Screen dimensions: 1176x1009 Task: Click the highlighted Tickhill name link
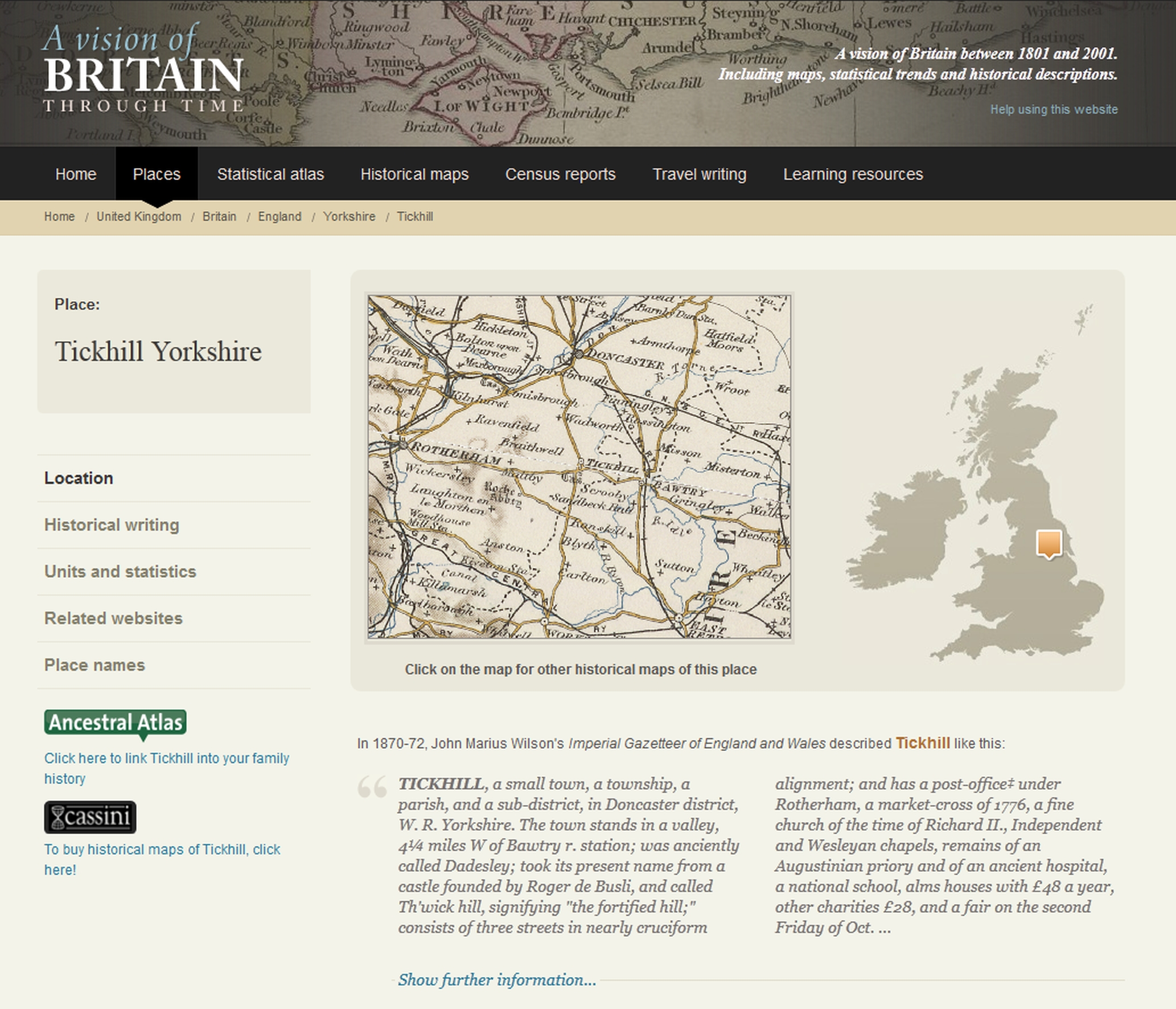[x=923, y=743]
